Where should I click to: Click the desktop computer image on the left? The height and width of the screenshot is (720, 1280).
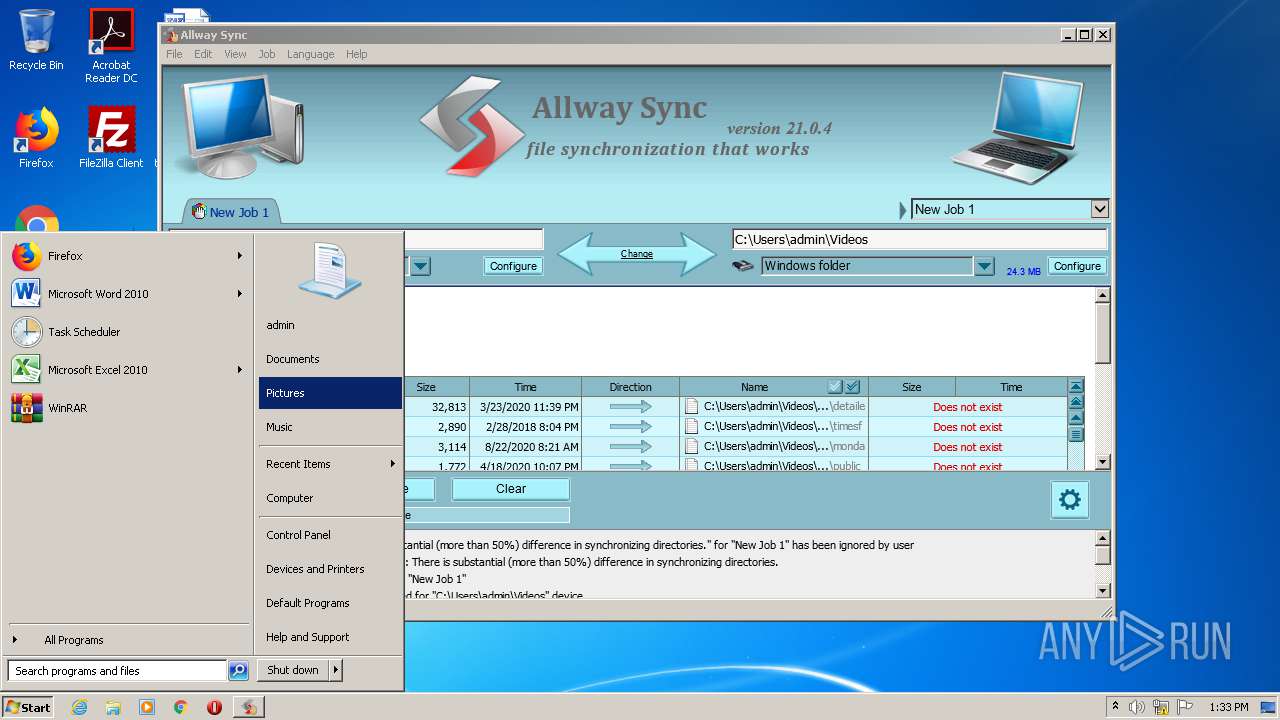tap(242, 127)
